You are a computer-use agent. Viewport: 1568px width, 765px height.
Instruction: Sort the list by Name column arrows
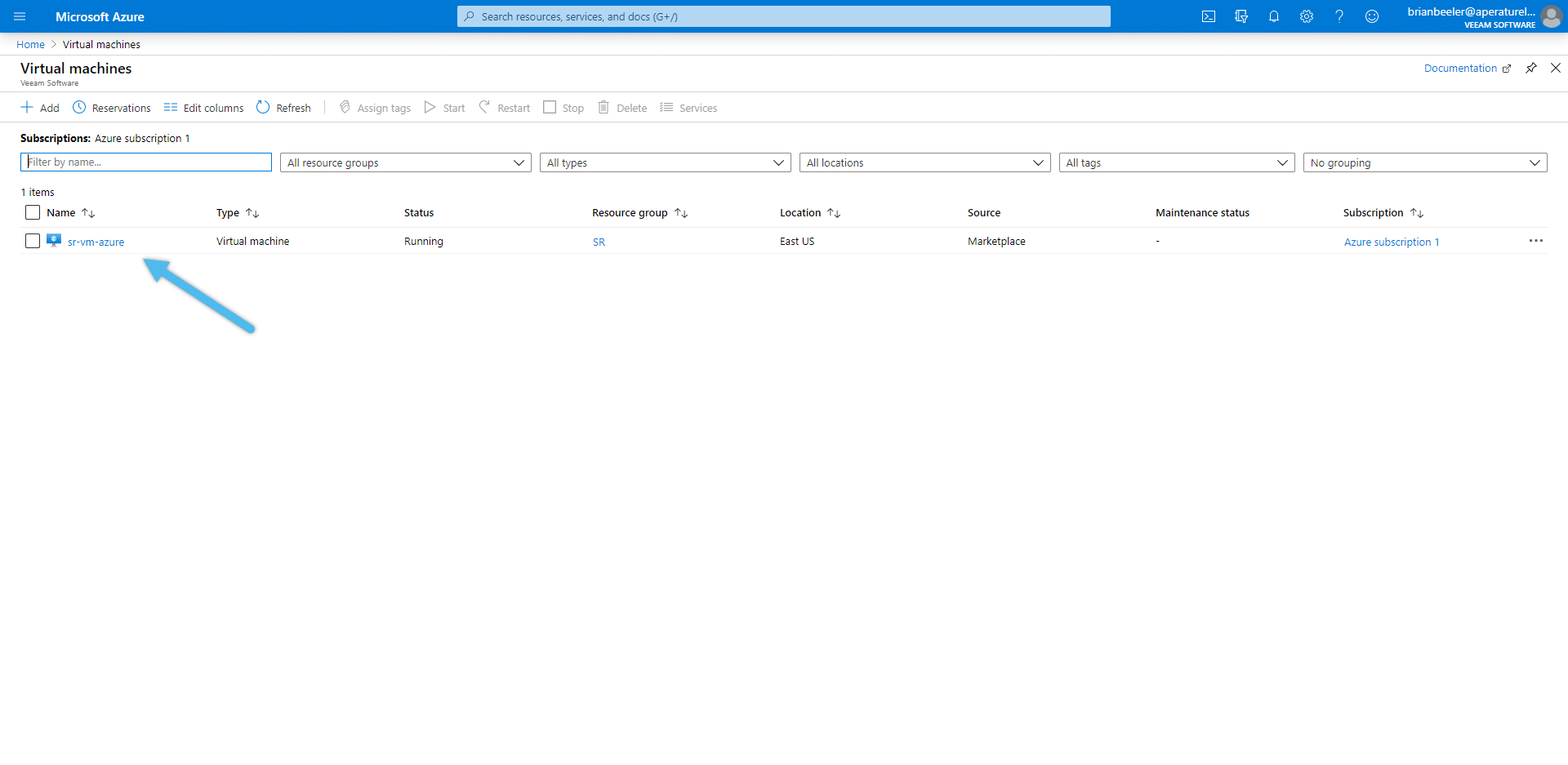(88, 213)
